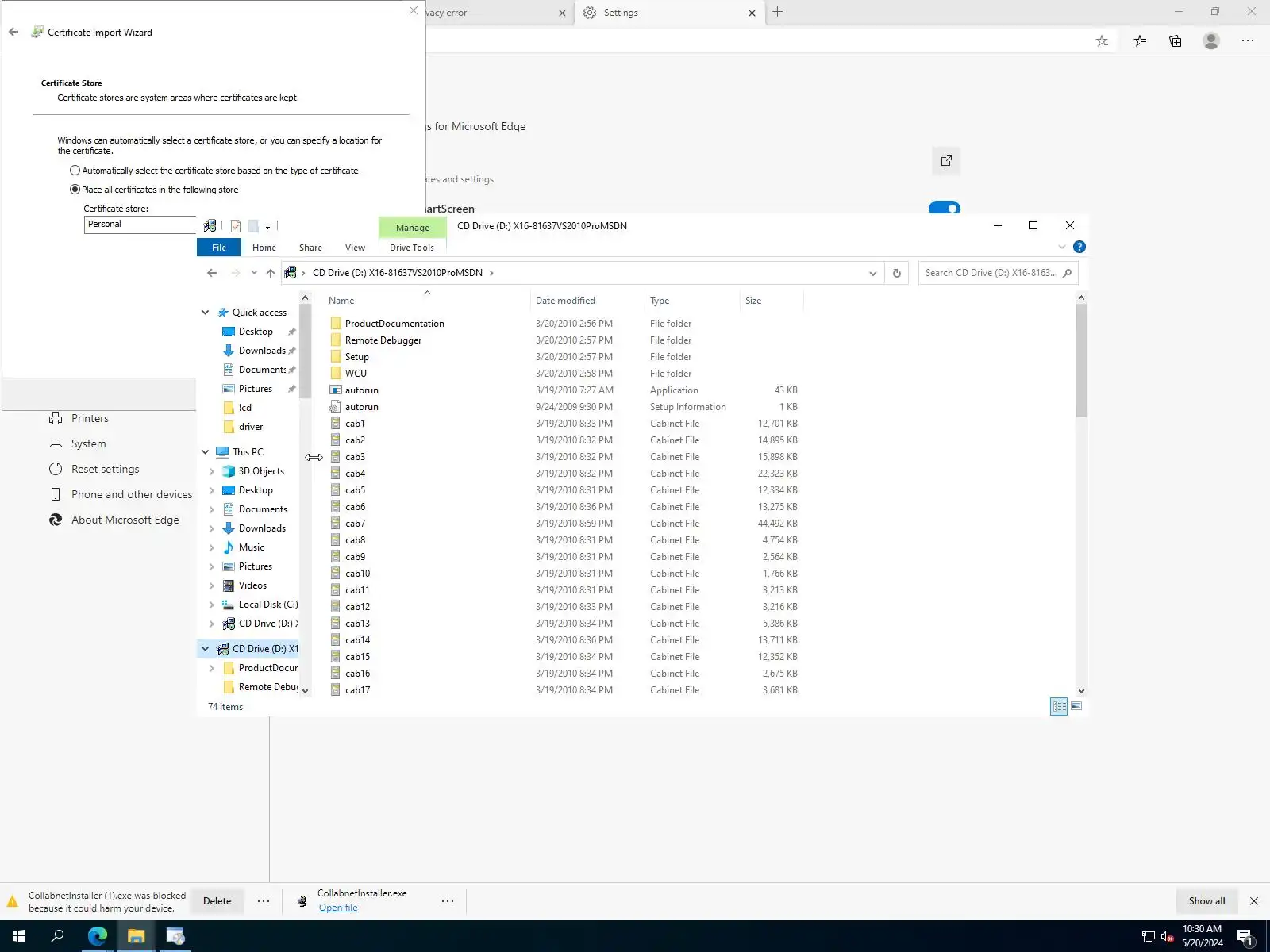Click the external link icon in Edge settings
1270x952 pixels.
click(946, 161)
